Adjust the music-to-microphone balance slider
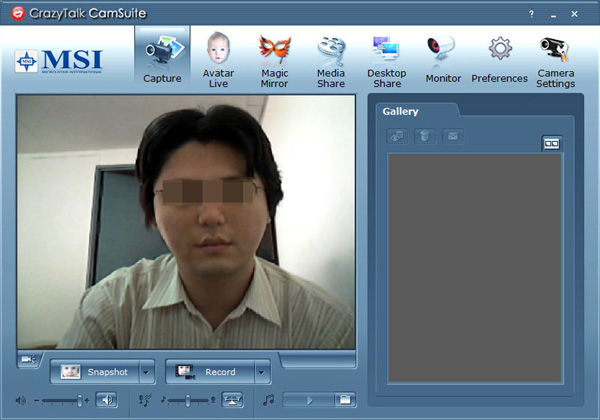Viewport: 600px width, 420px height. click(x=188, y=400)
